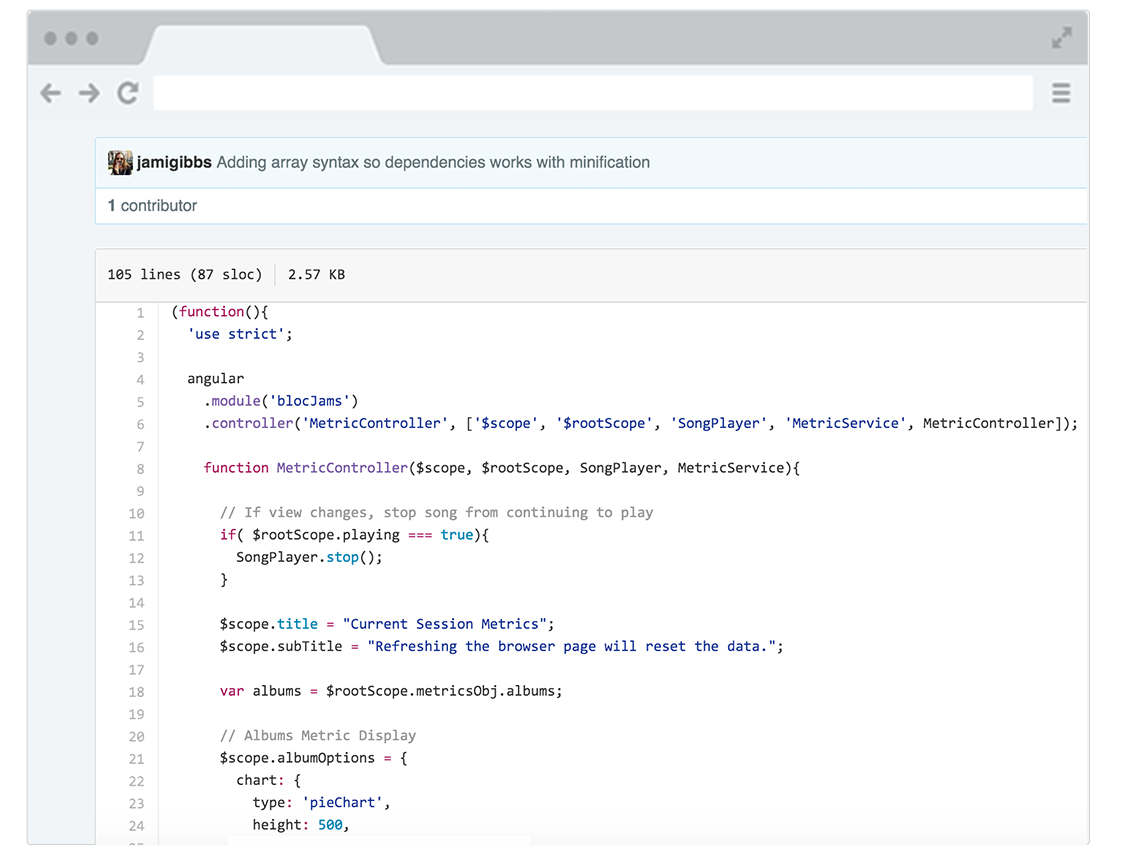Click the SongPlayer.stop() code on line 12
Viewport: 1130px width, 864px height.
pos(309,557)
